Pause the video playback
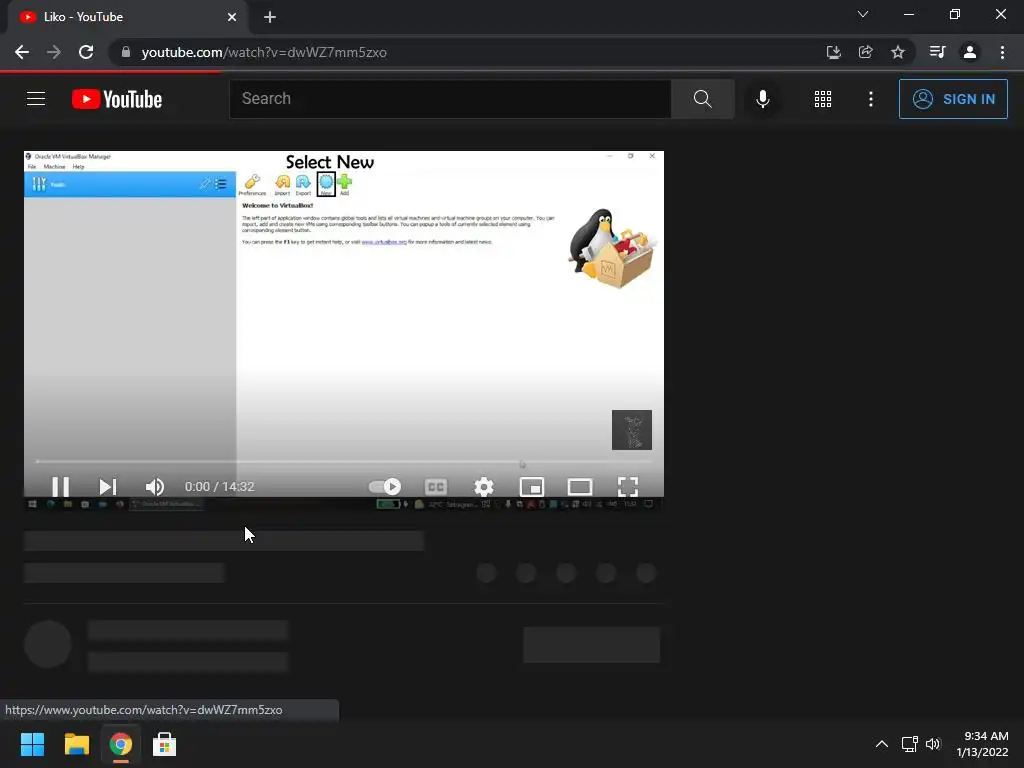 pos(61,487)
